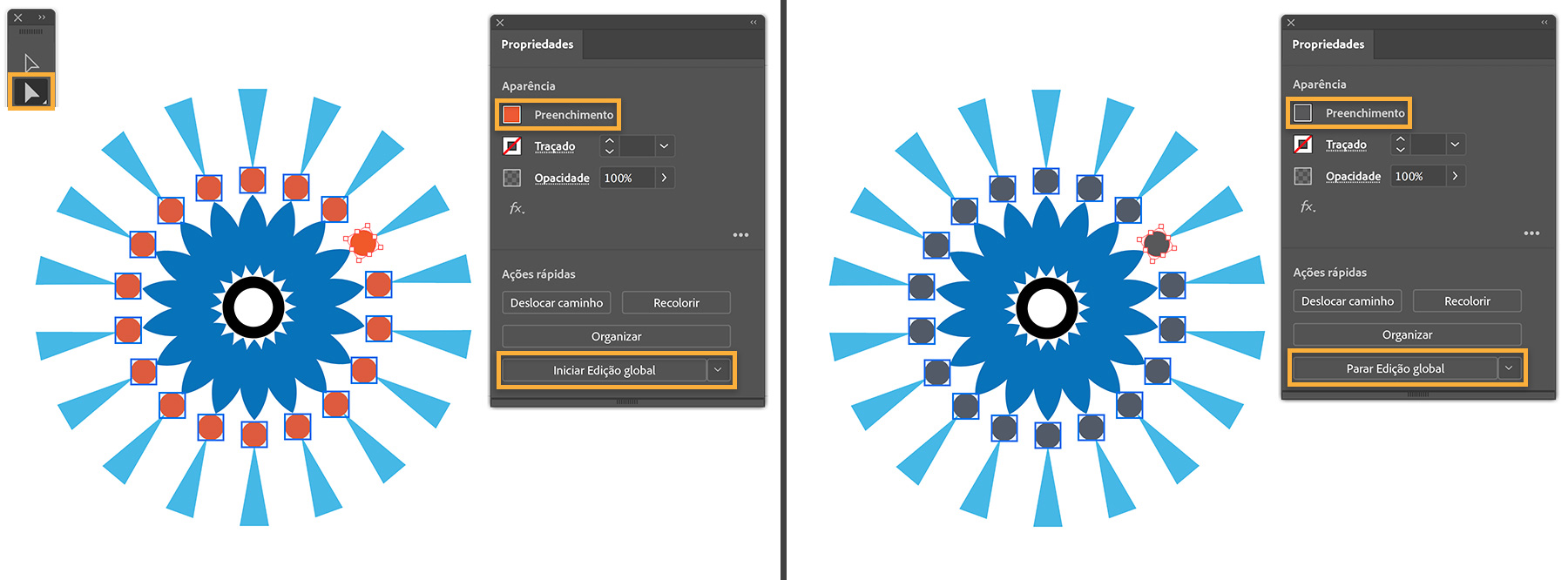Click Deslocar caminho in the right panel
The height and width of the screenshot is (580, 1568).
pyautogui.click(x=1348, y=300)
